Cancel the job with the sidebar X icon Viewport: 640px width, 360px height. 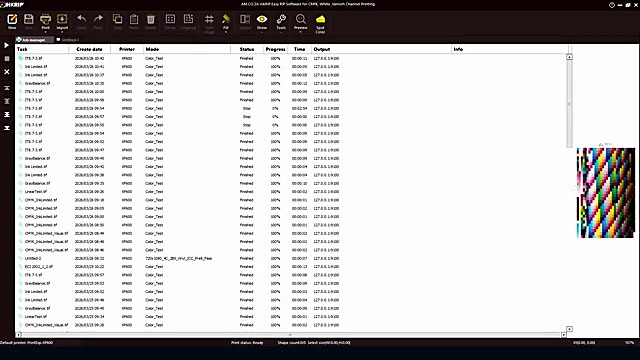pos(7,72)
